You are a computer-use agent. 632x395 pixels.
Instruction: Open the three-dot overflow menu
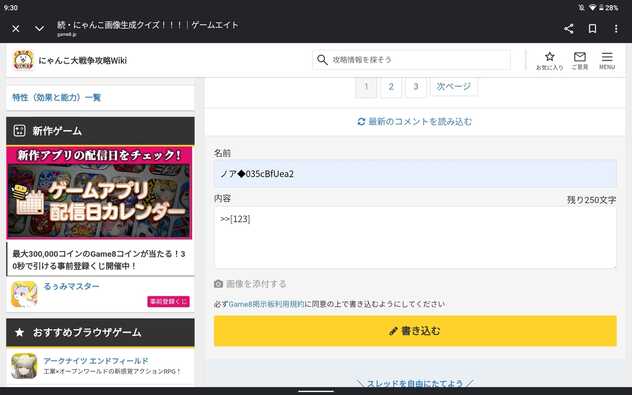(x=616, y=29)
